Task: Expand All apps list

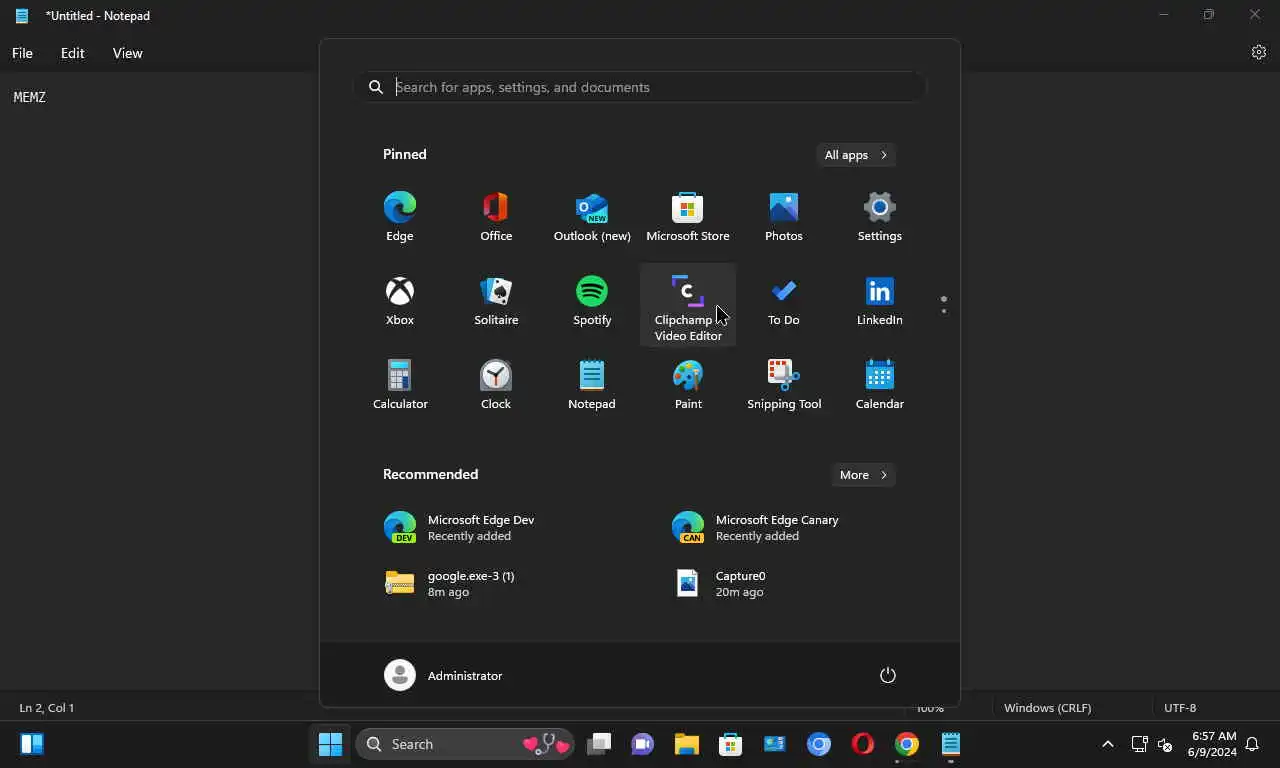Action: (x=856, y=155)
